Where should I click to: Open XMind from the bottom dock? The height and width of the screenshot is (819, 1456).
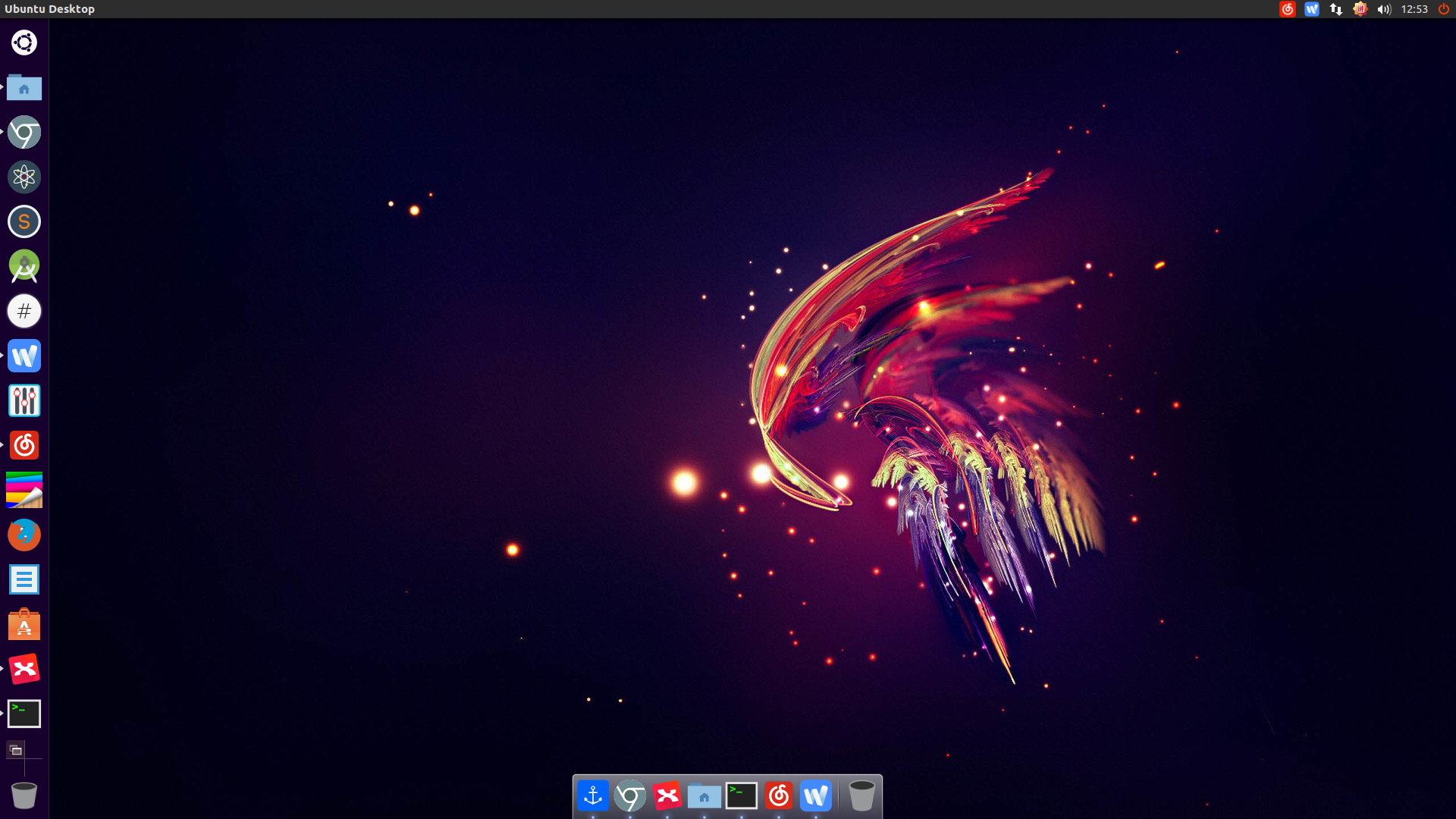(667, 796)
